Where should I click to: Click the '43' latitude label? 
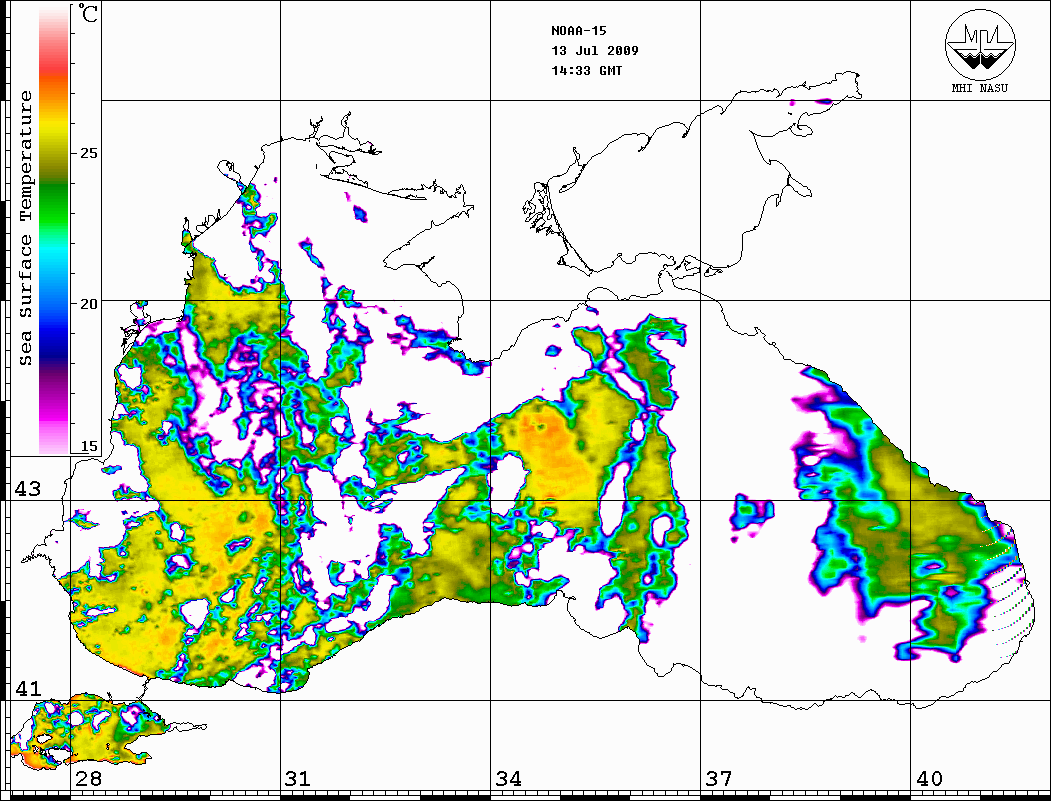point(27,489)
